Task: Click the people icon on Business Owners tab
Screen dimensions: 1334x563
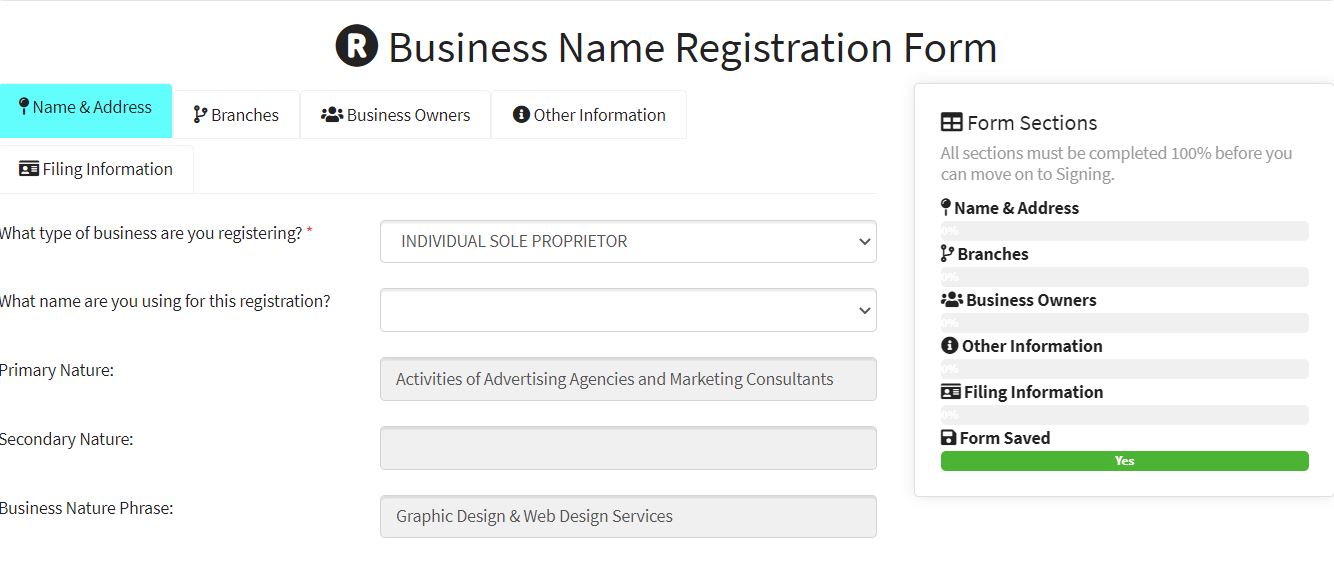Action: tap(332, 115)
